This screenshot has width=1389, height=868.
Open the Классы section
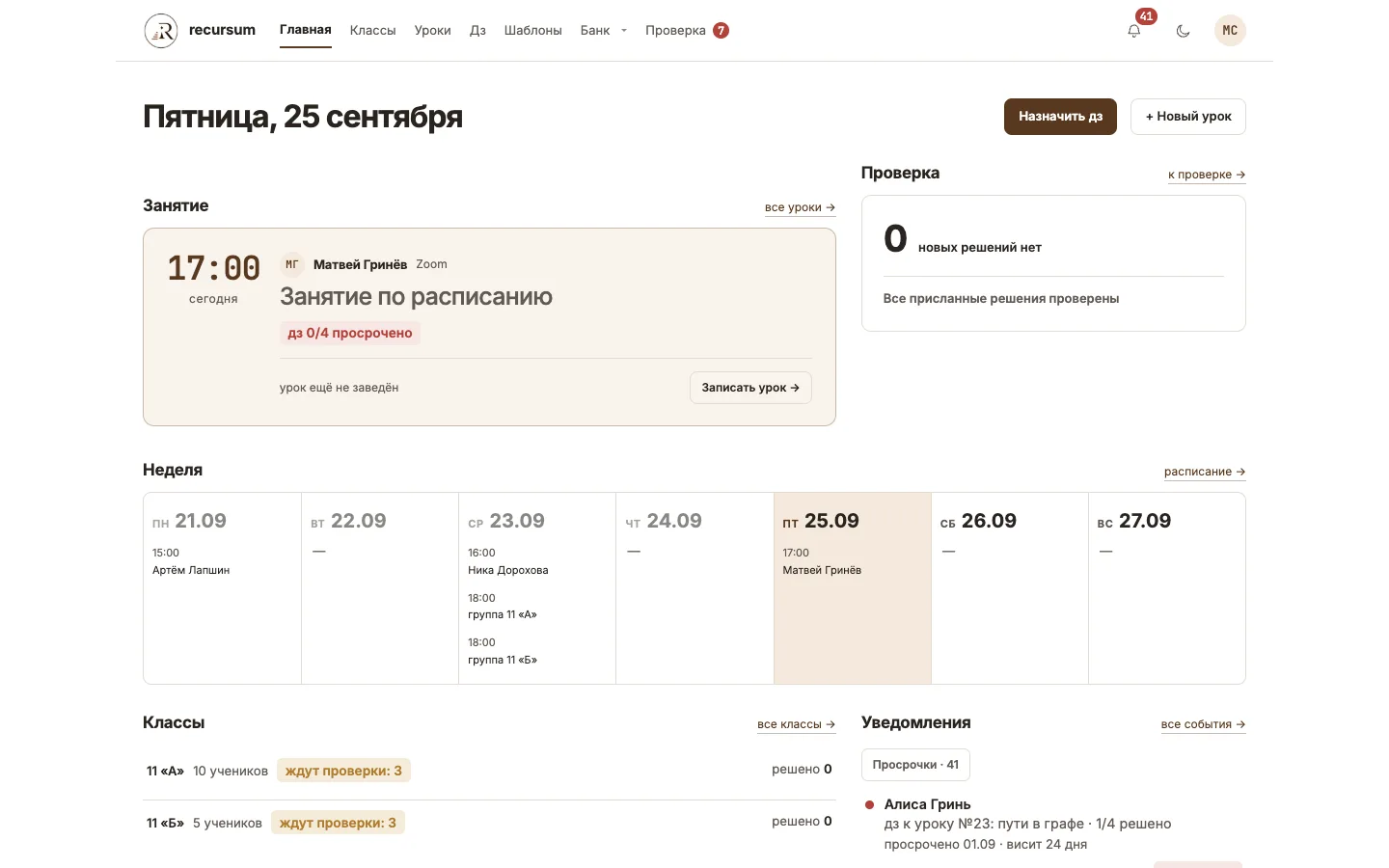tap(372, 31)
